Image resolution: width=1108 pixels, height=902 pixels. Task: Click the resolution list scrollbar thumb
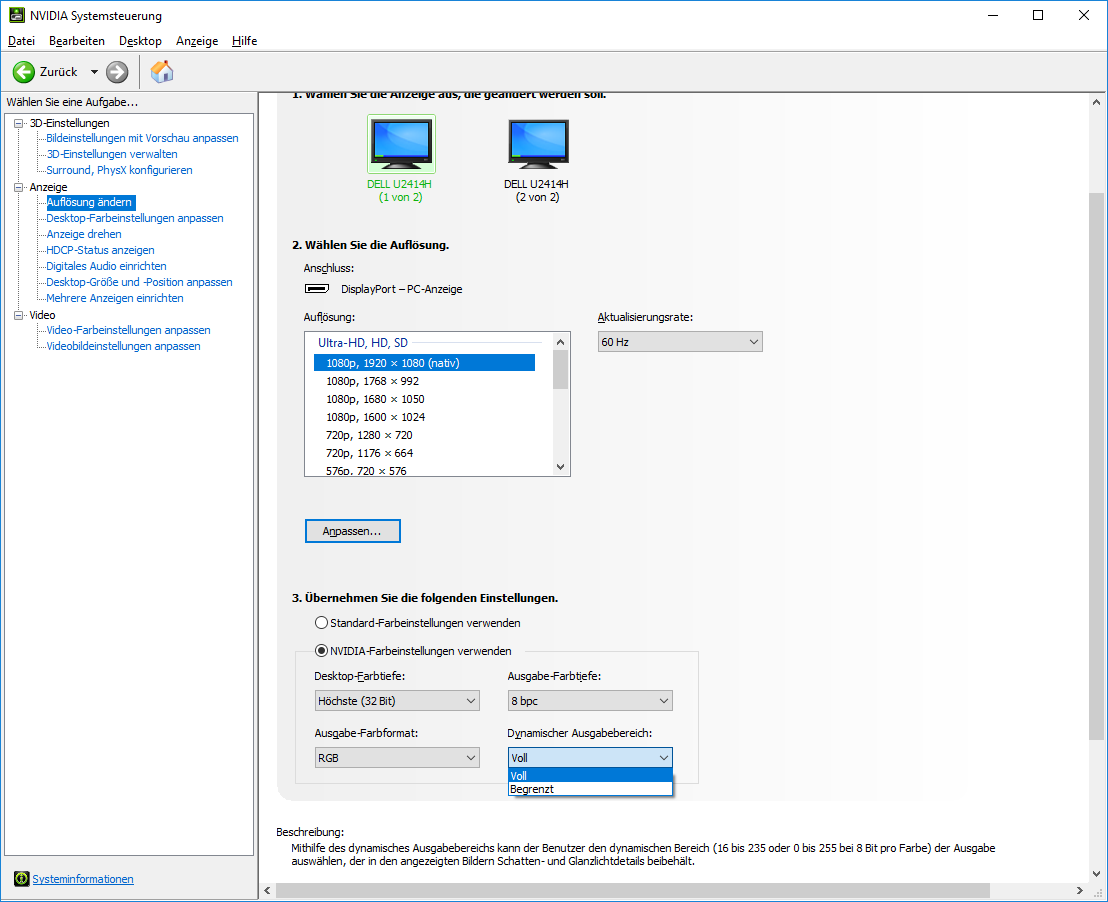[x=560, y=370]
